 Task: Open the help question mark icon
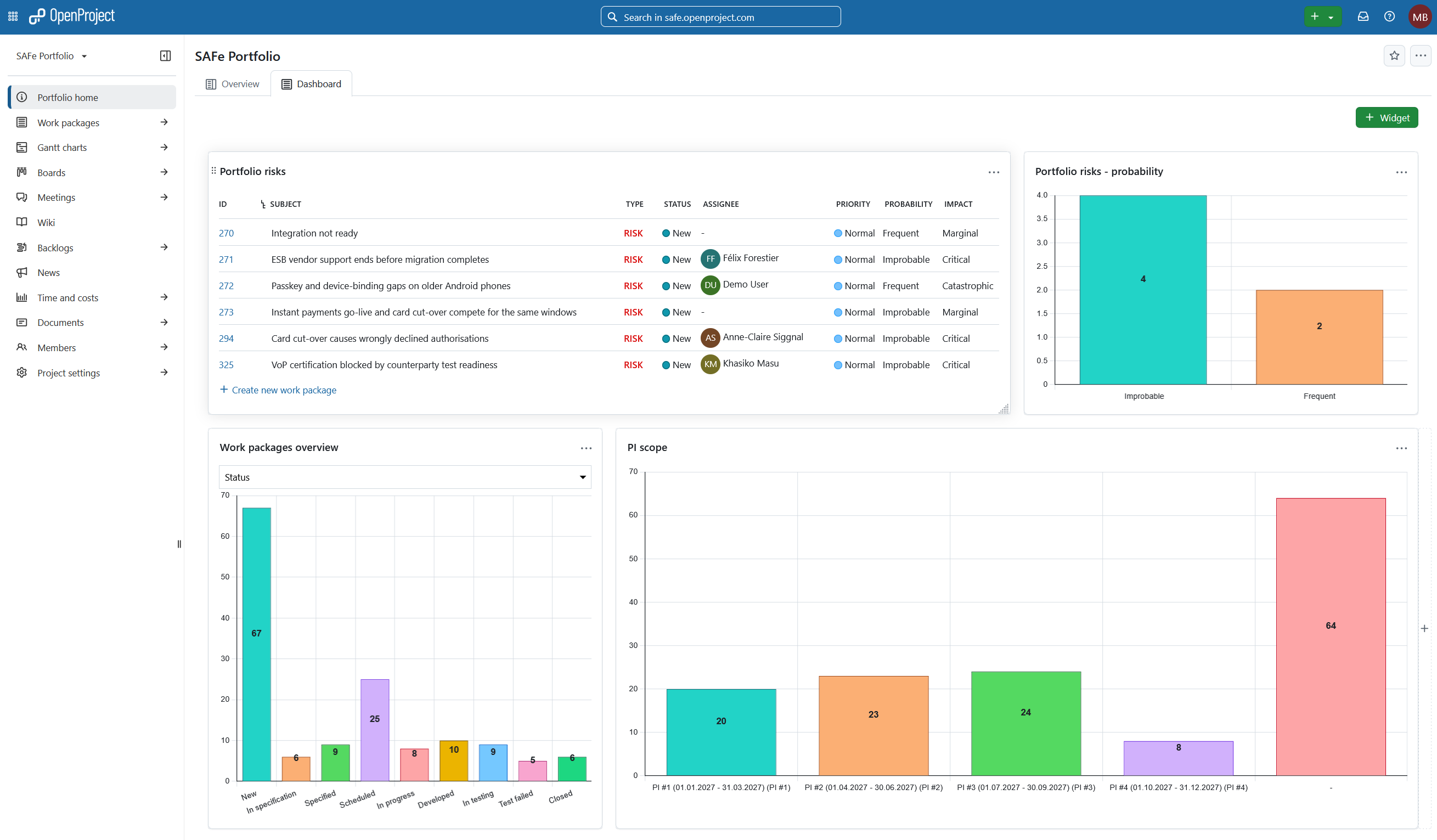click(1389, 16)
